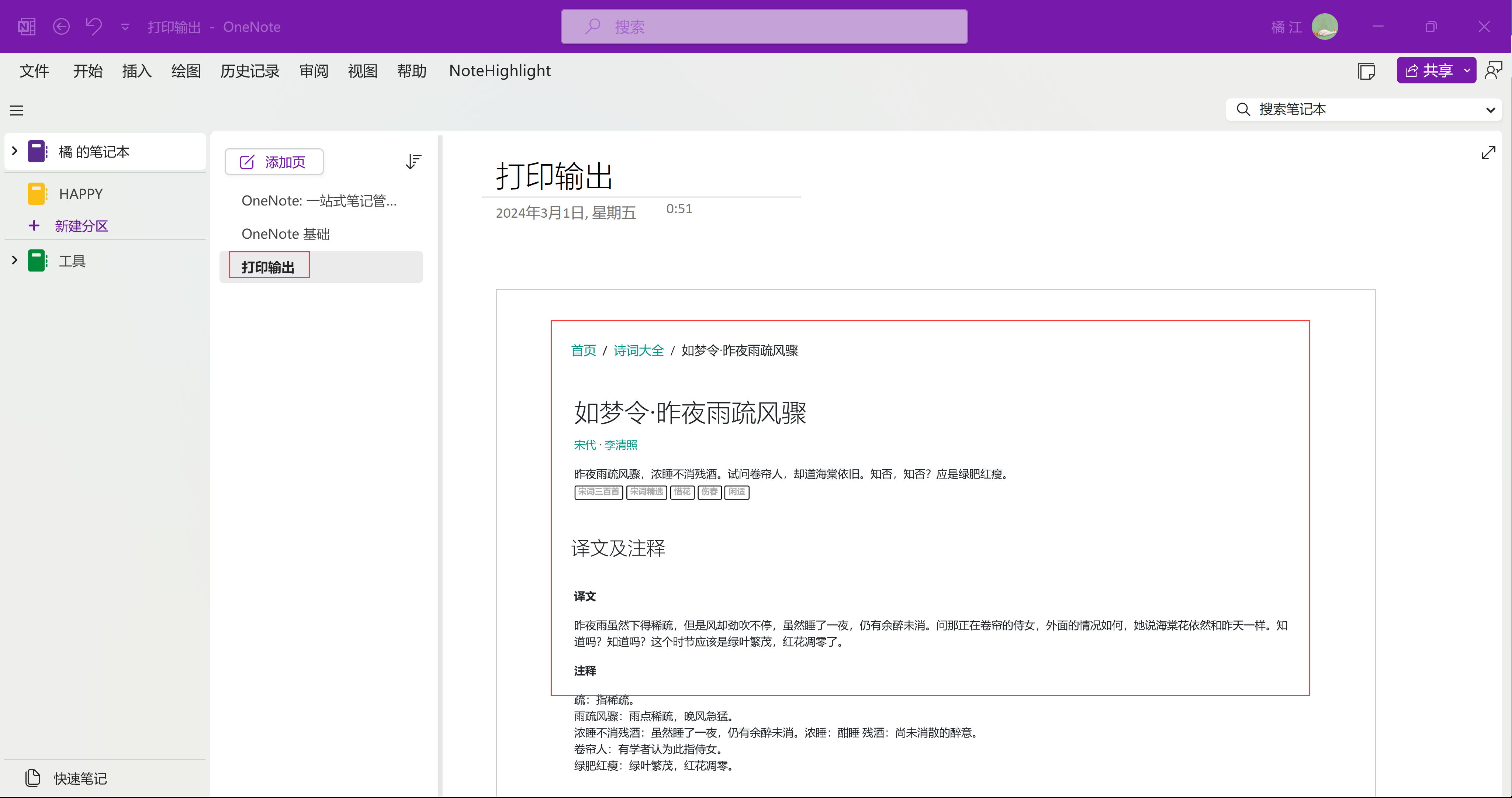Expand the 工具 notebook chevron

[x=15, y=260]
